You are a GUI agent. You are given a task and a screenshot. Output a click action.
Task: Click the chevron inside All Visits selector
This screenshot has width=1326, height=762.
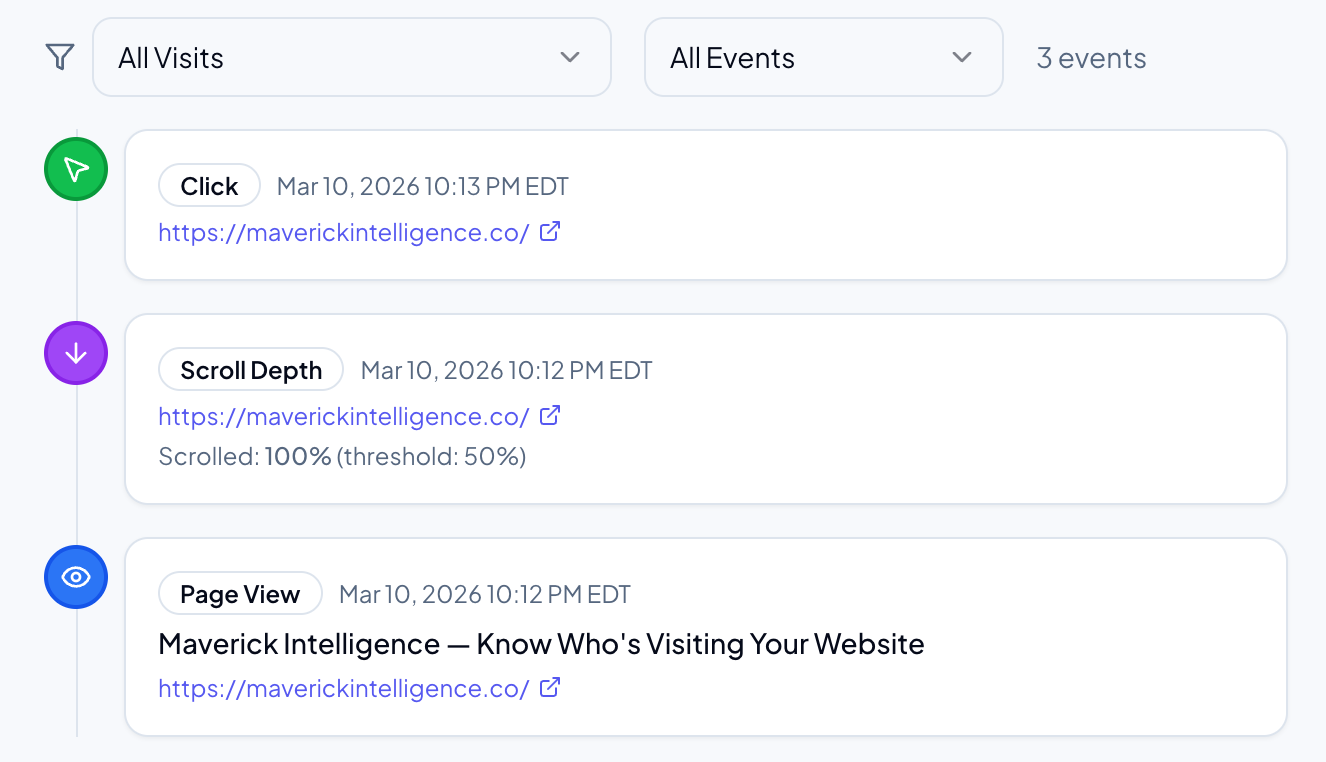(570, 57)
